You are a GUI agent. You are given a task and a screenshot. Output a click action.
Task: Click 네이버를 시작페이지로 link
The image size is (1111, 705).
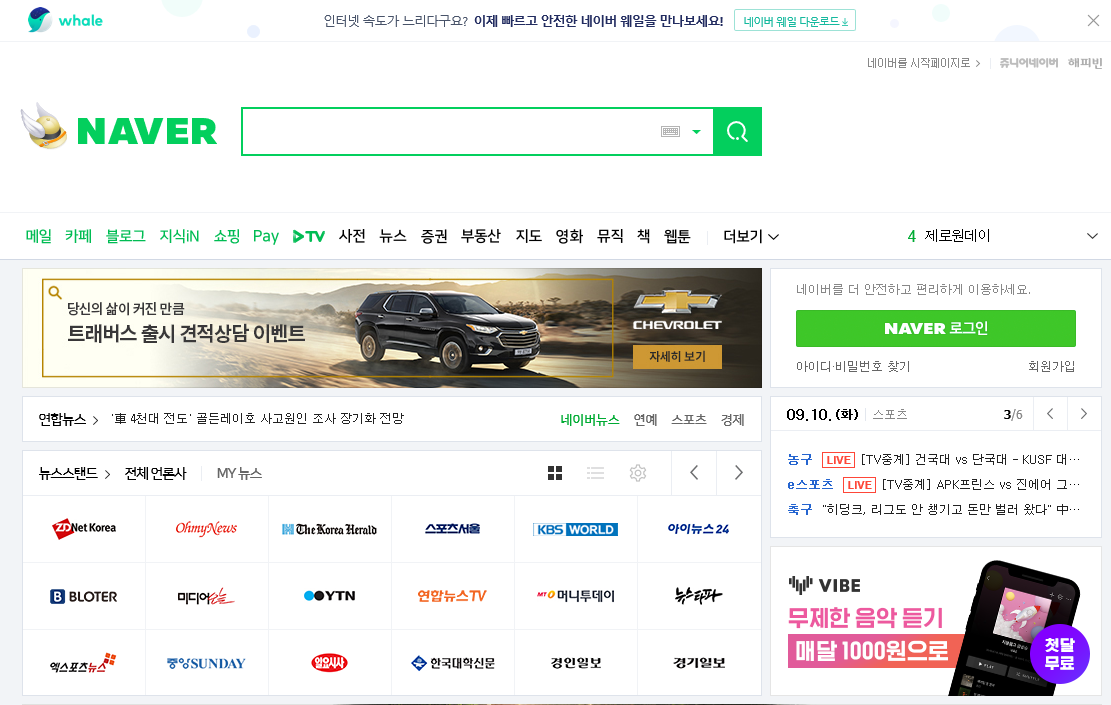point(923,63)
